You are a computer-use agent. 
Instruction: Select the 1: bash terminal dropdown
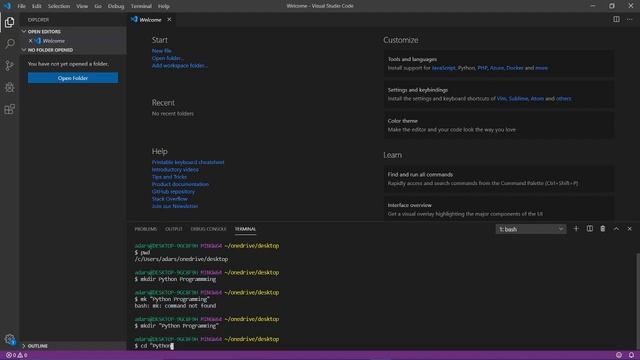click(531, 229)
